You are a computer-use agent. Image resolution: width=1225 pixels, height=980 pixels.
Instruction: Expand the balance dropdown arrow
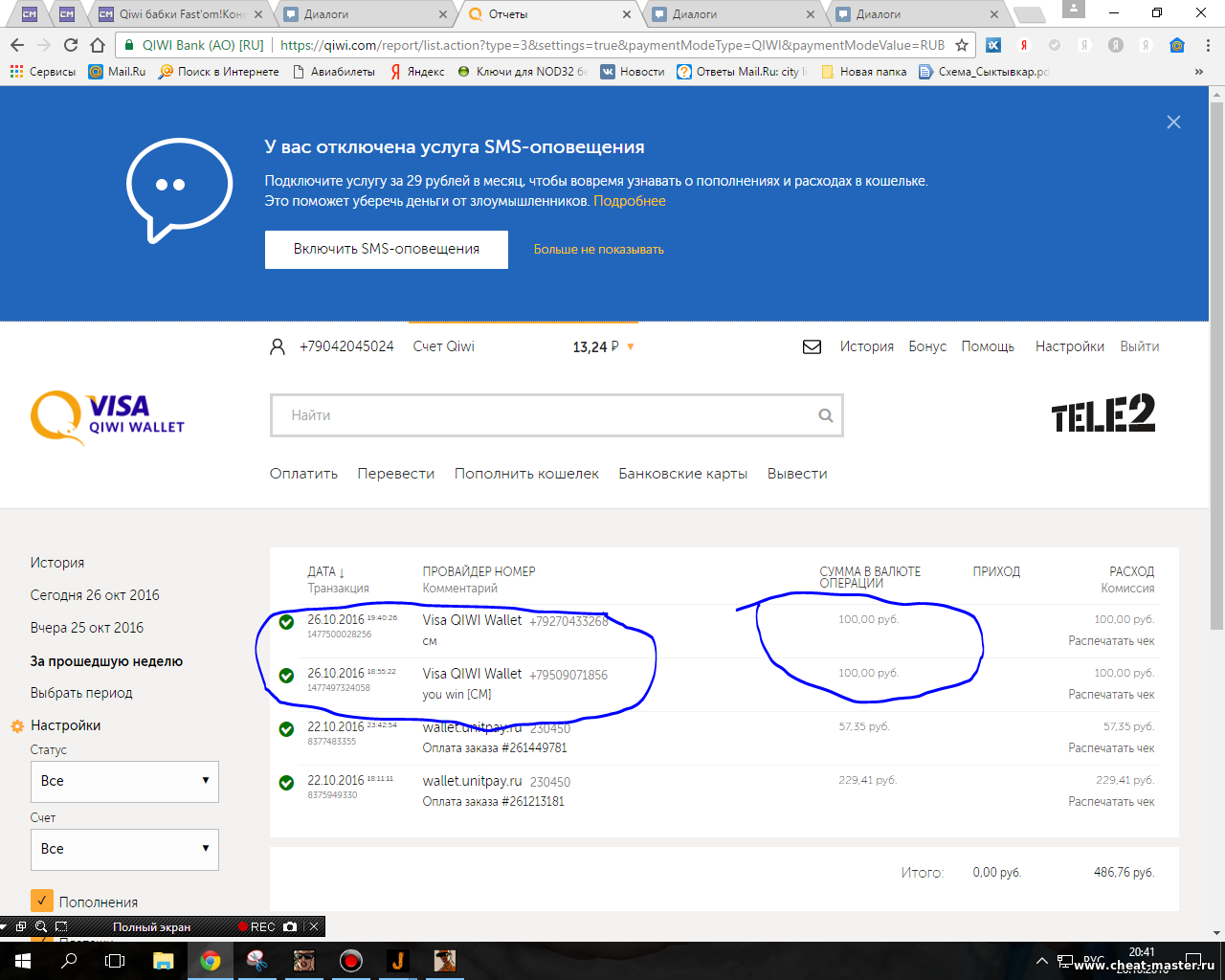(631, 347)
